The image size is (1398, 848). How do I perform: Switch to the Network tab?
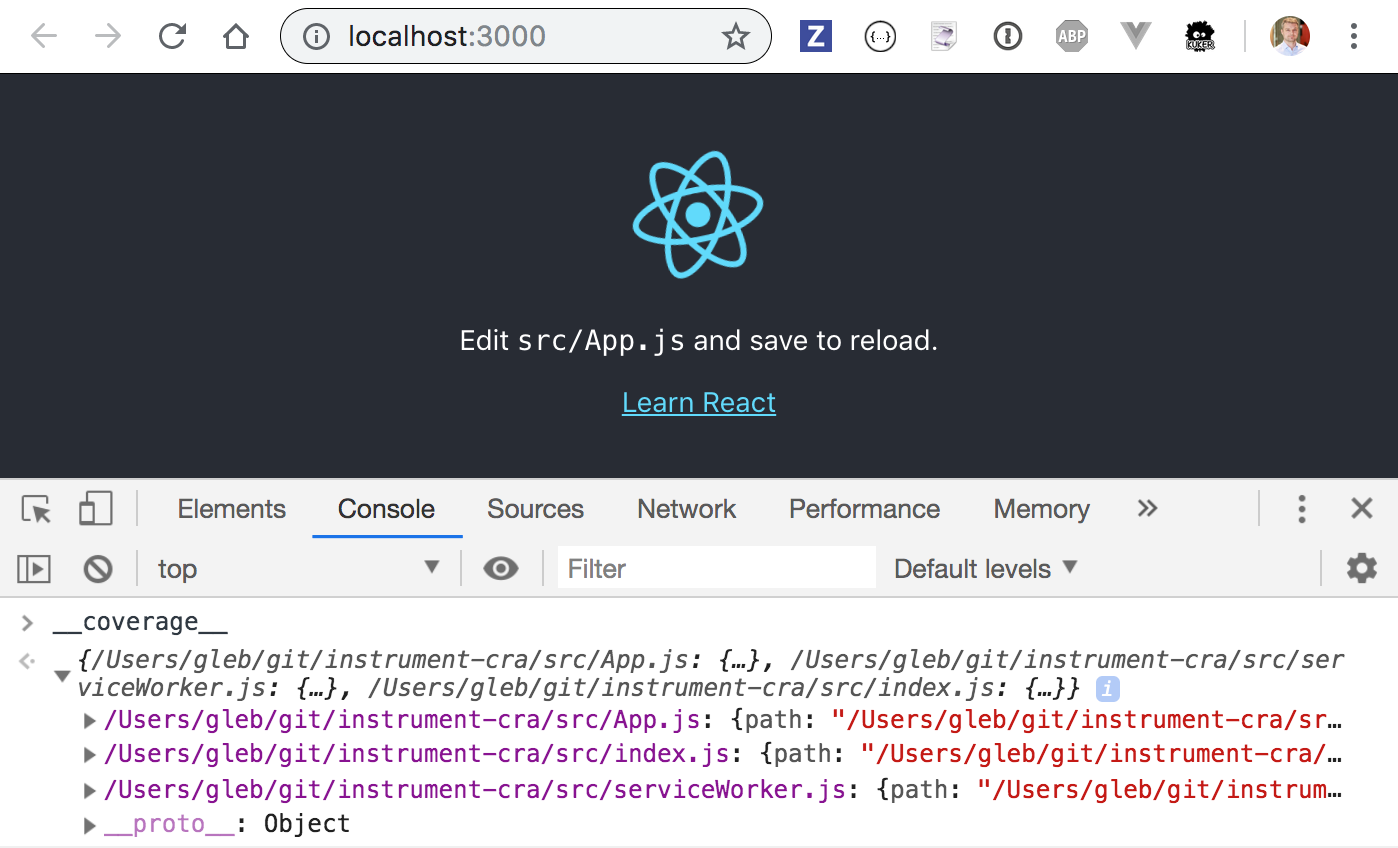(686, 509)
